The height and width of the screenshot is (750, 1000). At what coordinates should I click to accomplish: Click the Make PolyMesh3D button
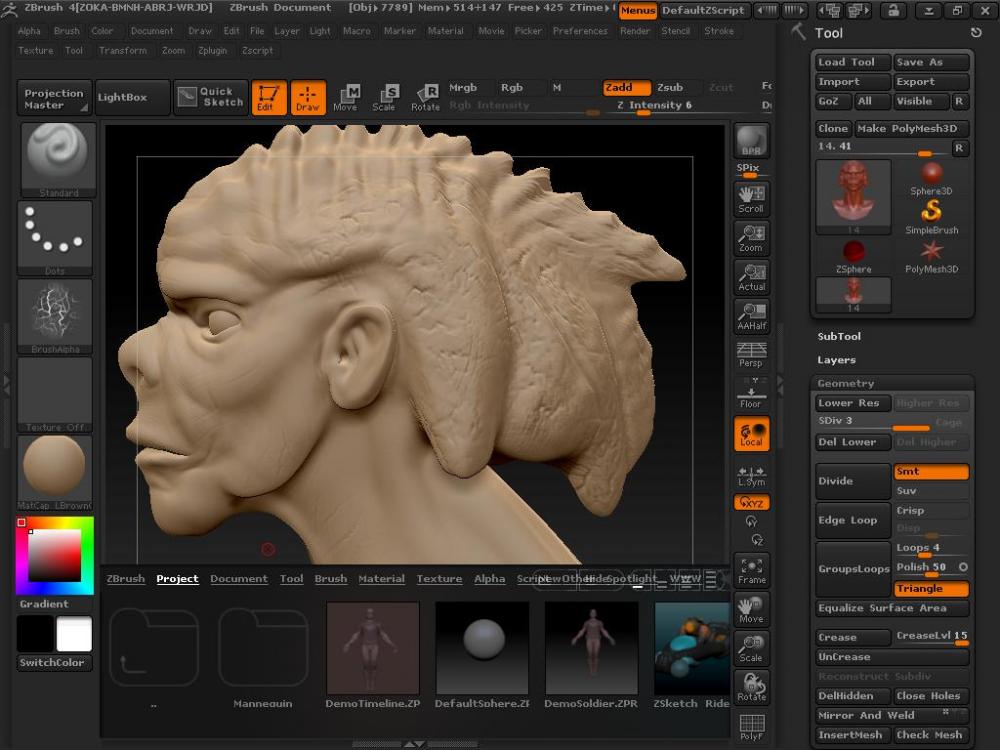coord(912,129)
